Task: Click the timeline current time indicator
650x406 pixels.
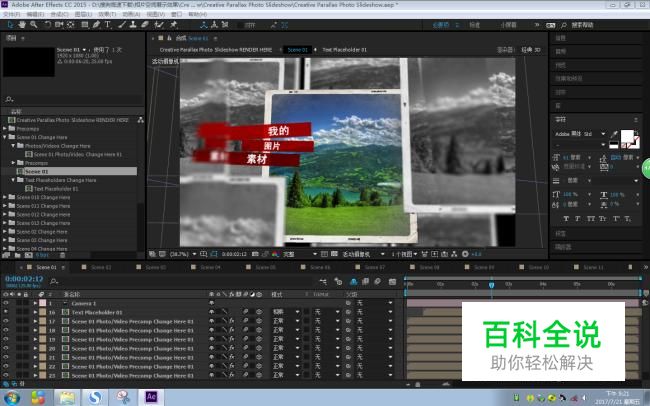Action: point(491,285)
